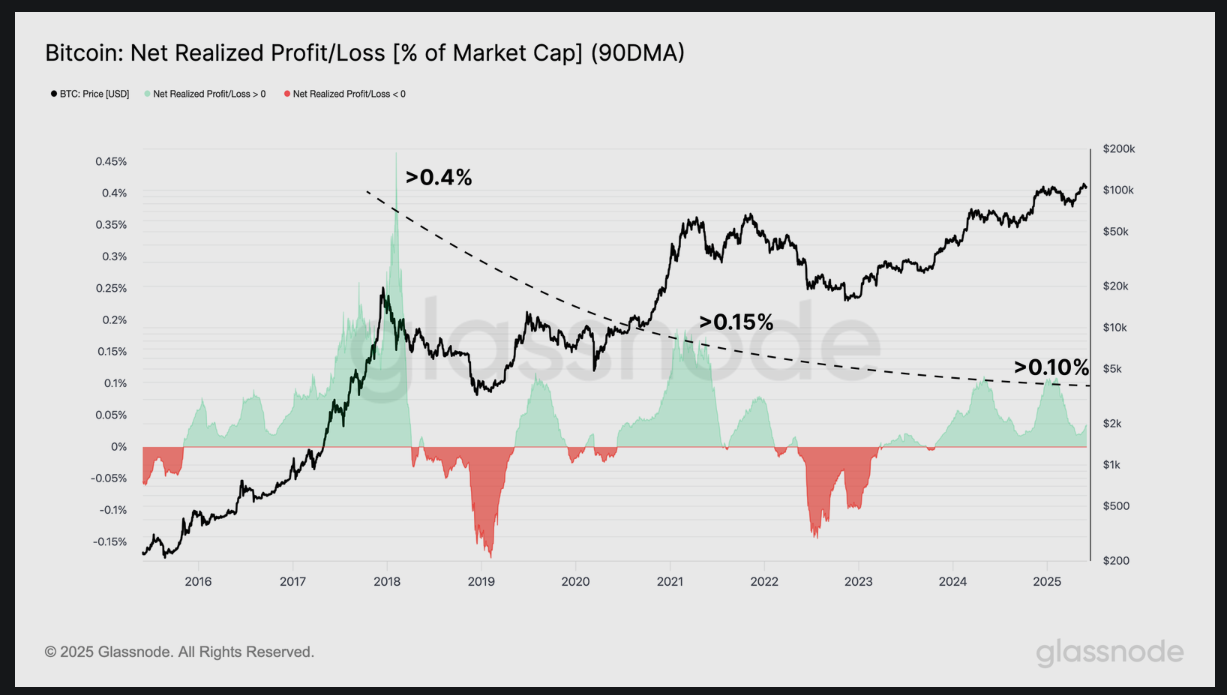1227x695 pixels.
Task: Click the black BTC Price legend dot
Action: pos(53,94)
